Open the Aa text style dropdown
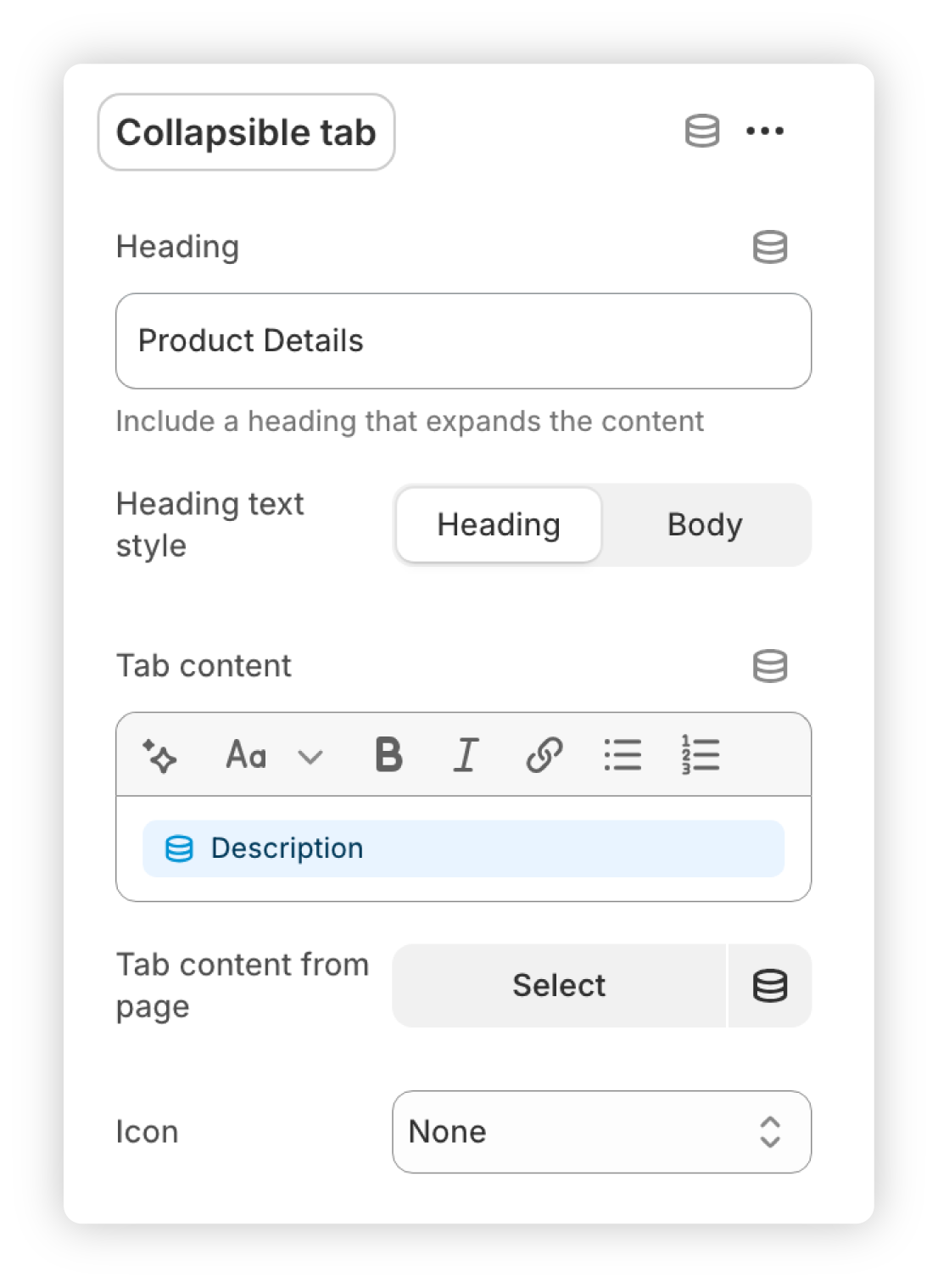Image resolution: width=938 pixels, height=1288 pixels. pos(247,754)
